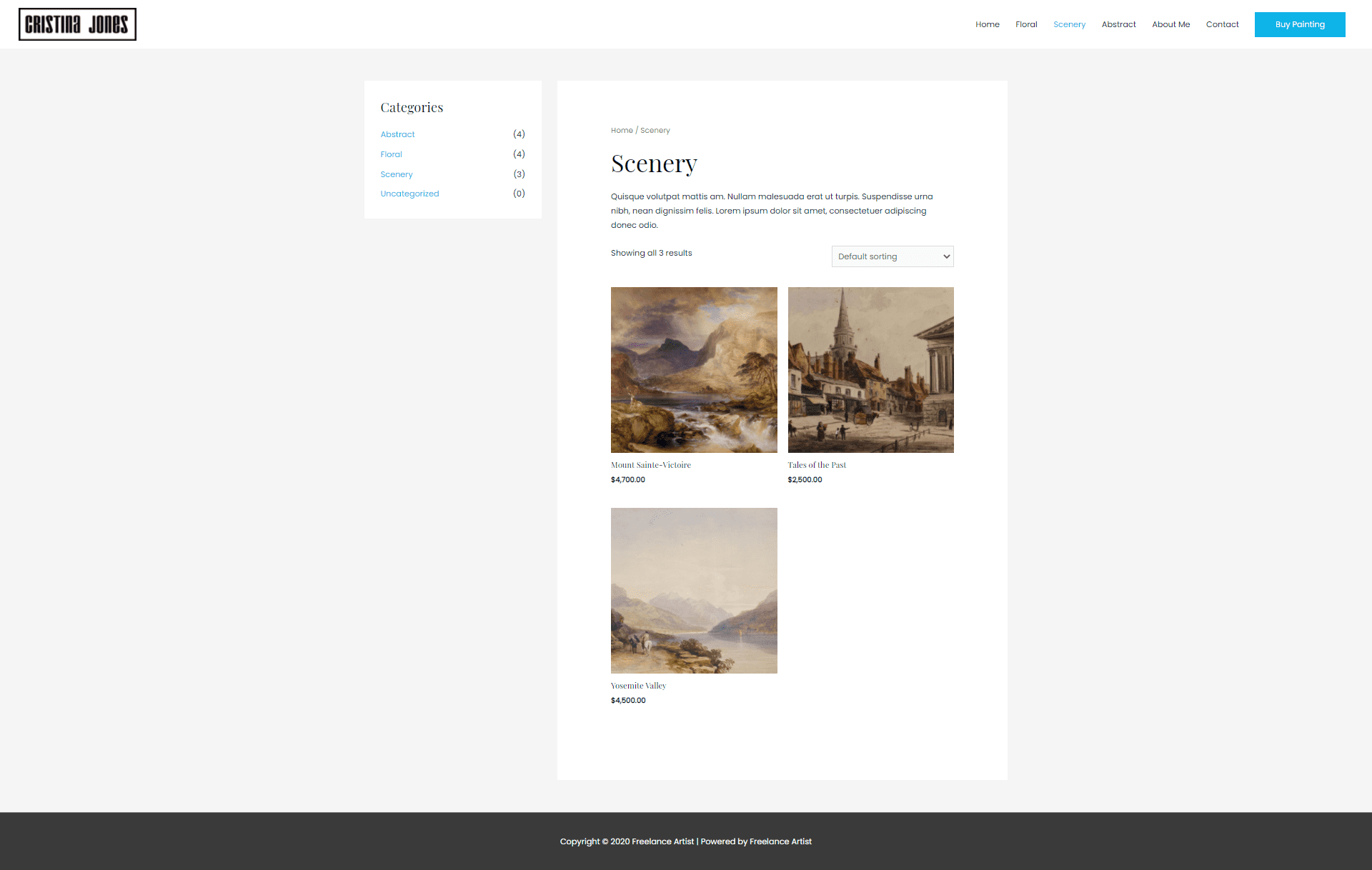Viewport: 1372px width, 870px height.
Task: Click the Showing all 3 results text
Action: [651, 253]
